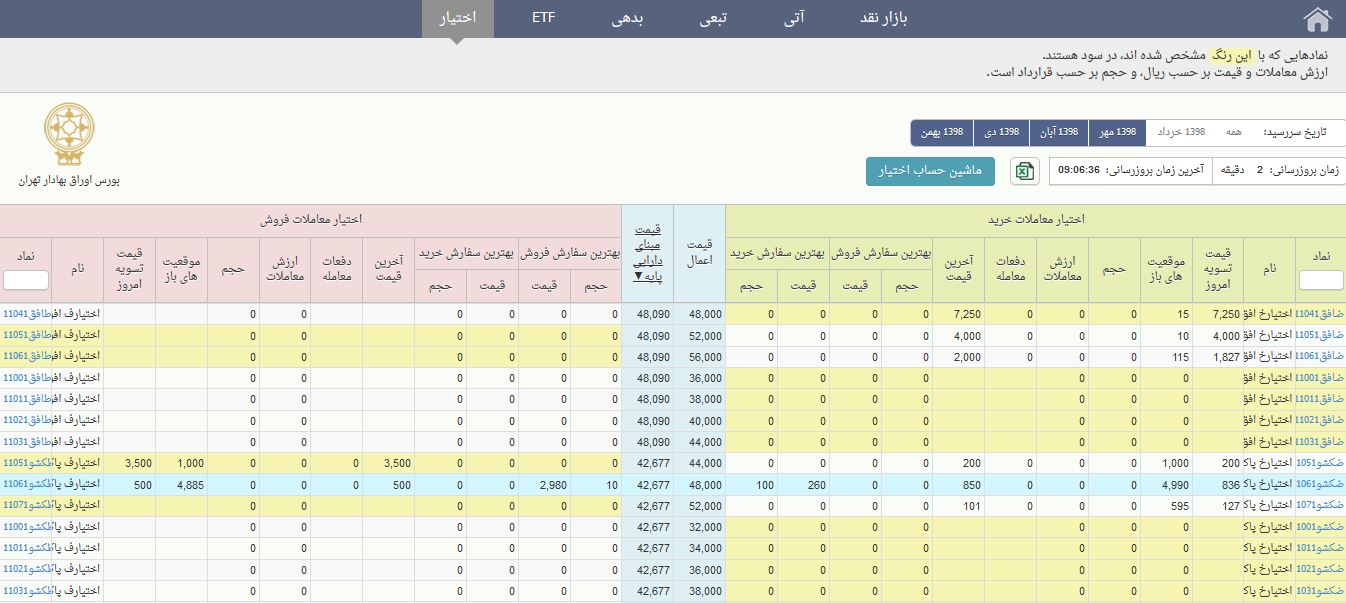Click the Tehran Stock Exchange logo
The image size is (1346, 603).
click(69, 136)
